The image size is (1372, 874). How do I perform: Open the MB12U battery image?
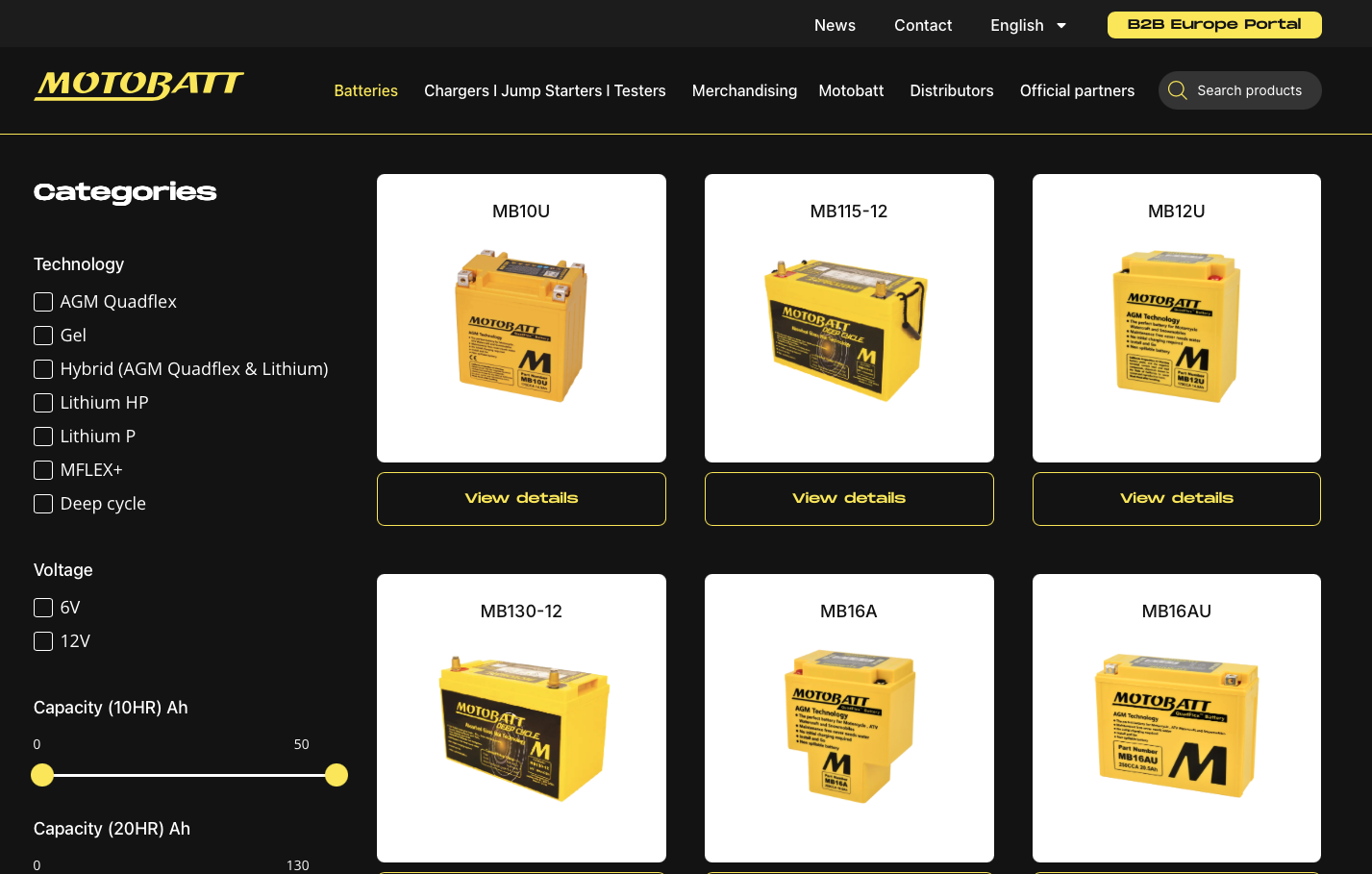tap(1177, 326)
